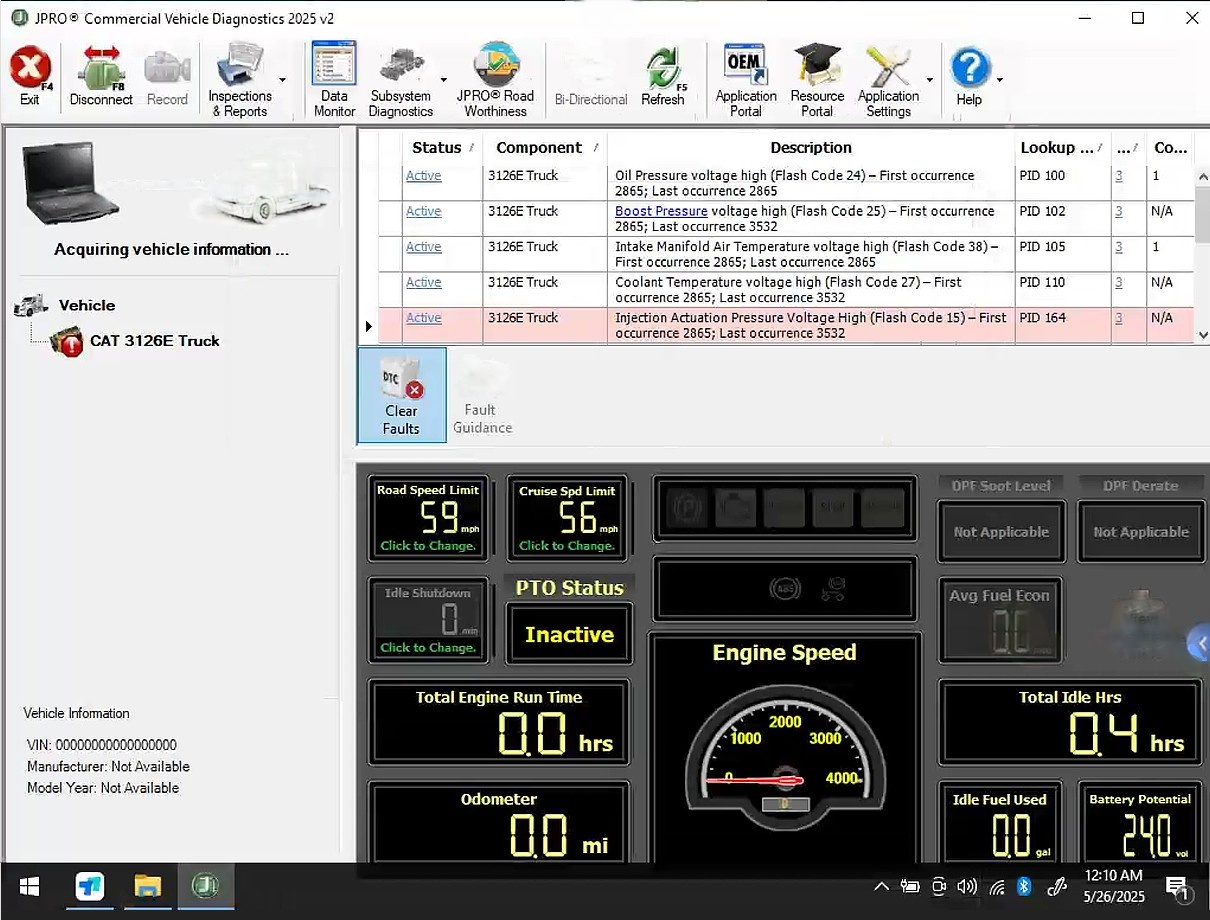Screen dimensions: 1210x920
Task: Select the PID 110 lookup cell
Action: tap(1062, 289)
